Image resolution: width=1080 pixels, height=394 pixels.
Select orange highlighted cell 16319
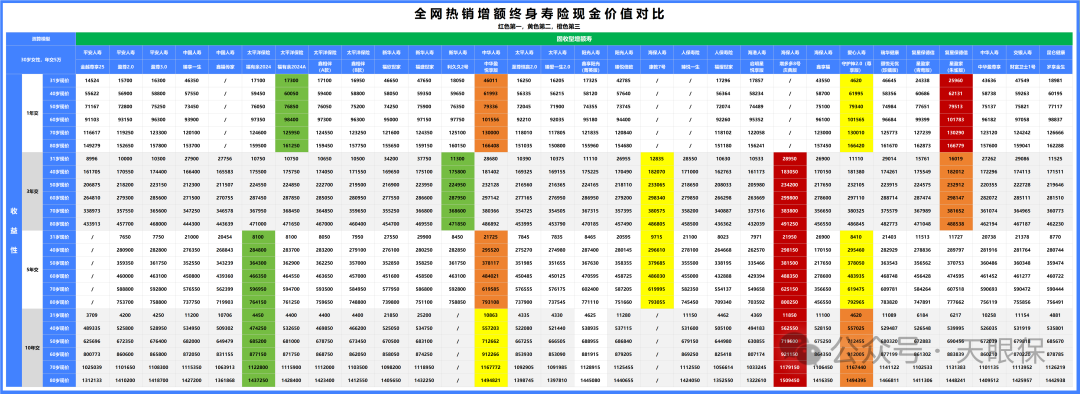point(957,158)
